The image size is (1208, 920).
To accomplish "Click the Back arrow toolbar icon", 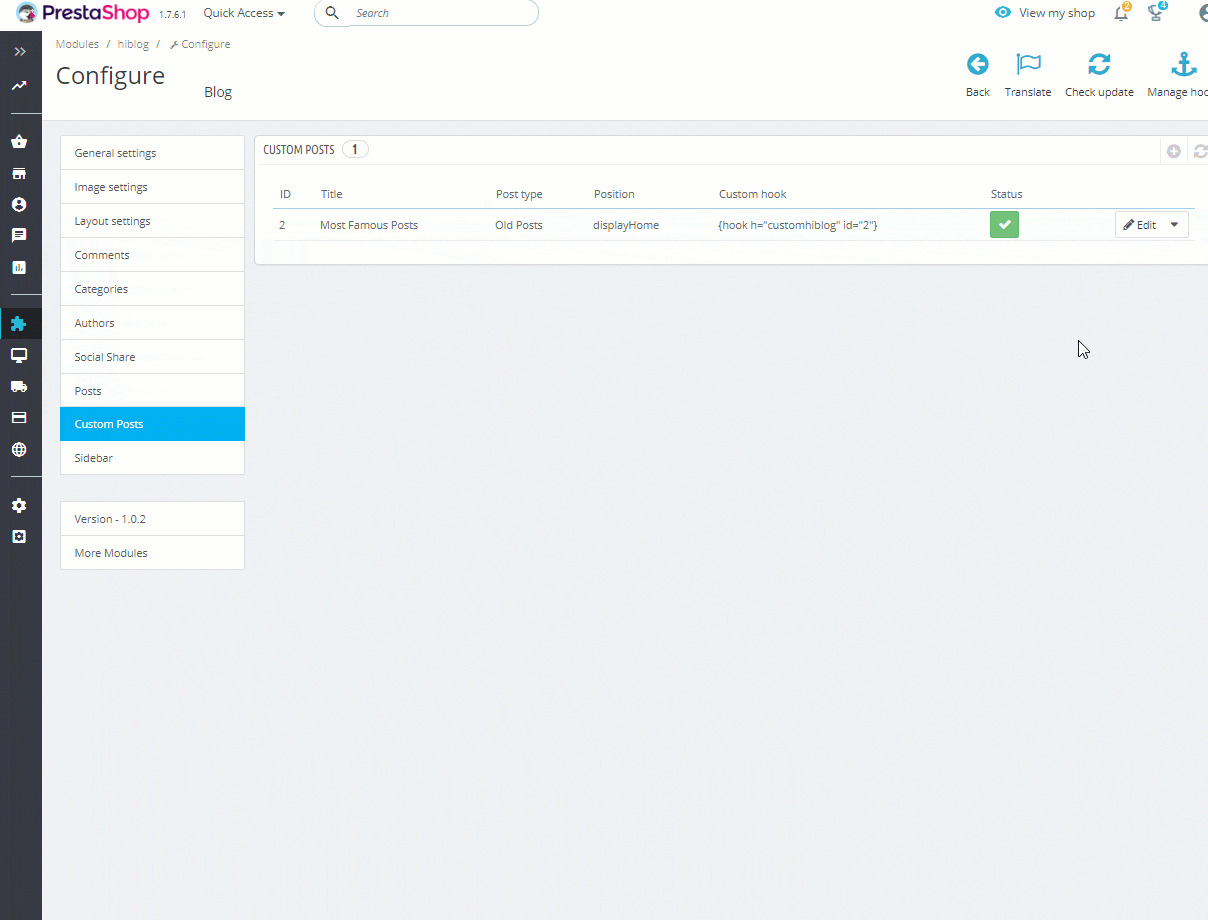I will (978, 64).
